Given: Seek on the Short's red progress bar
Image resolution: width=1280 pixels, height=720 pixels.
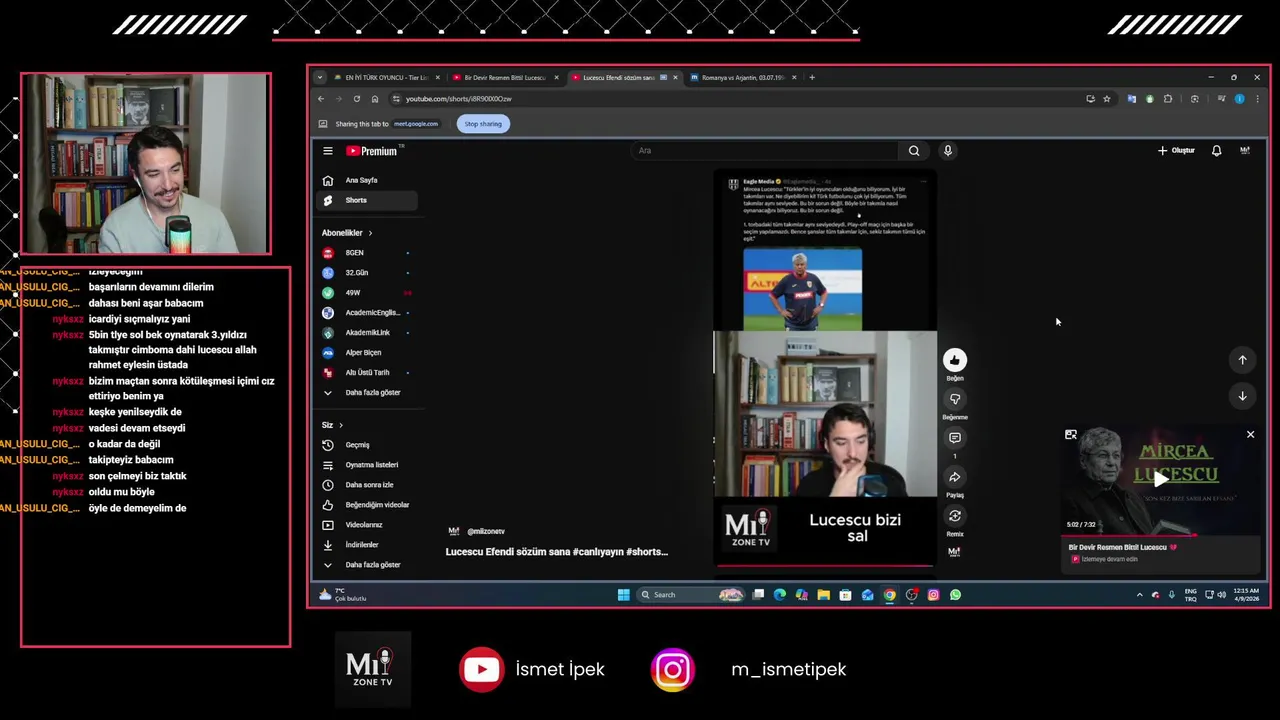Looking at the screenshot, I should (x=825, y=566).
